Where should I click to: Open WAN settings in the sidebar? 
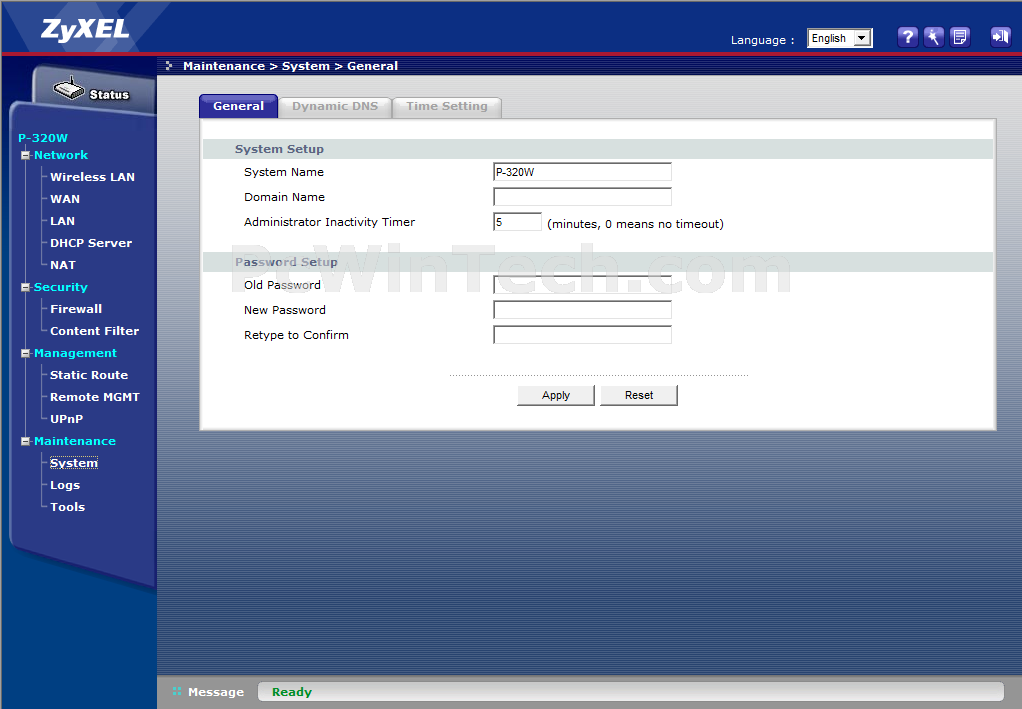[65, 199]
